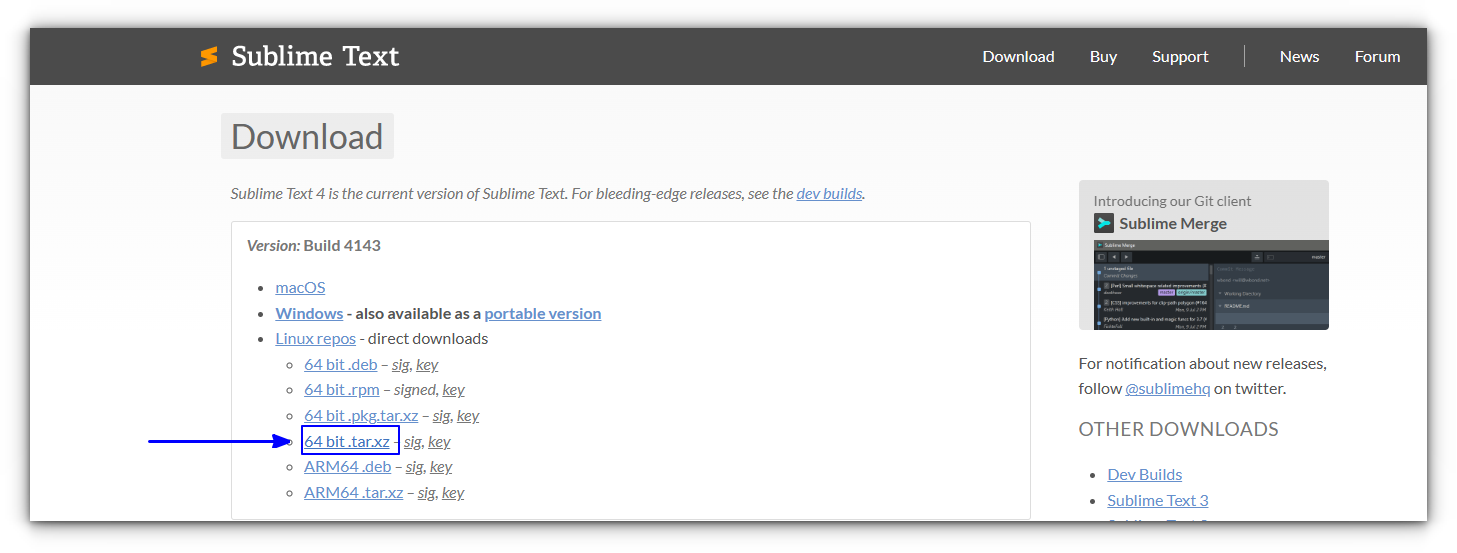Open sig link for 64 bit .tar.xz
1457x553 pixels.
pos(414,441)
